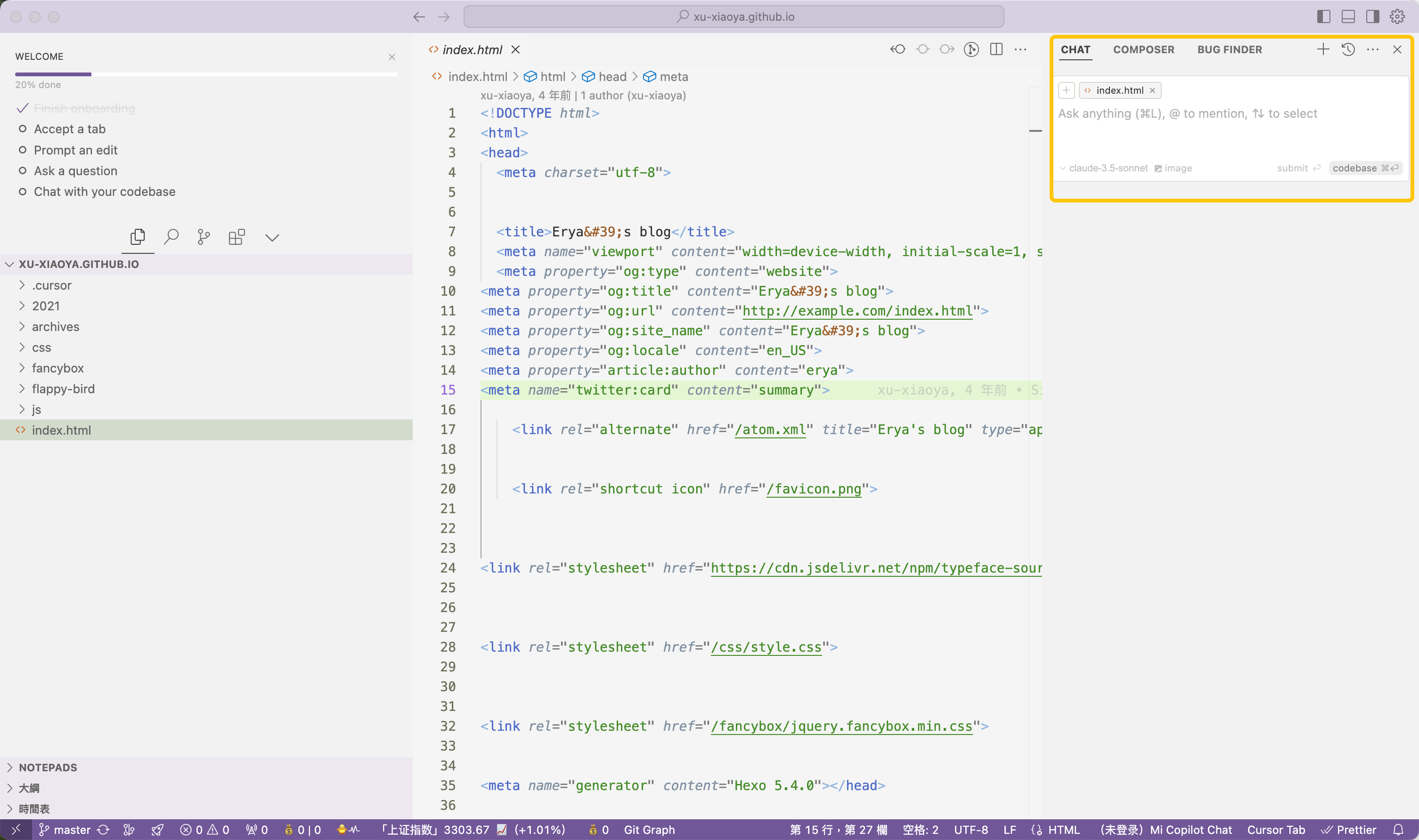Open the Extensions view icon

(236, 237)
